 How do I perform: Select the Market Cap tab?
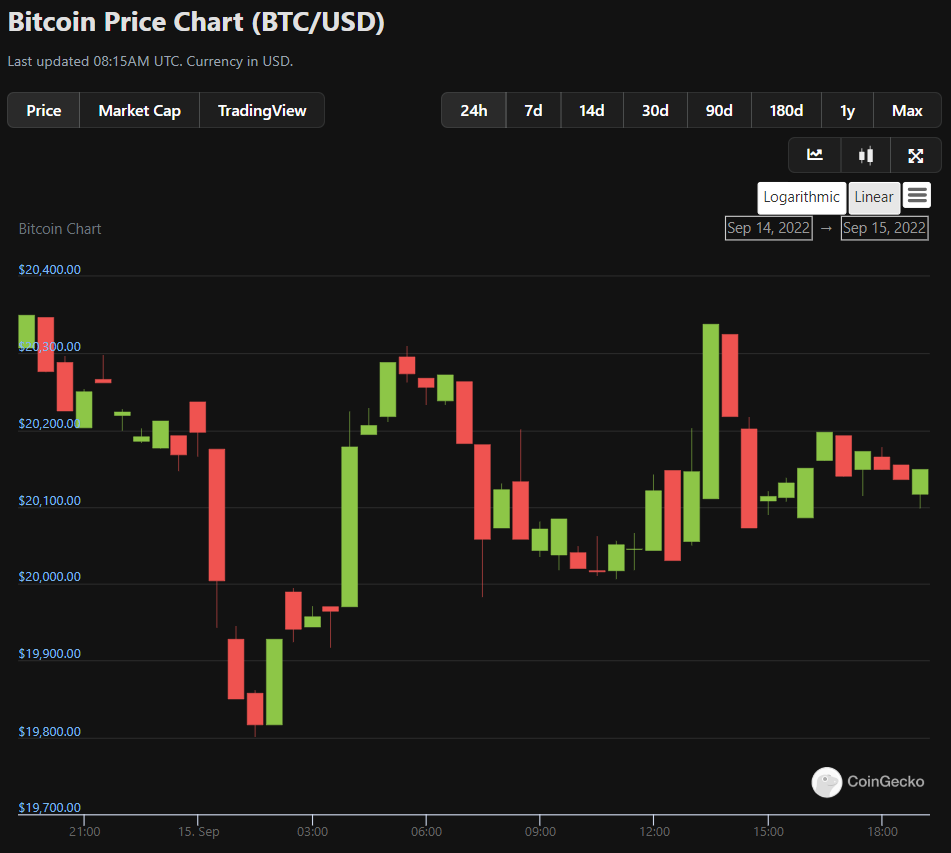pyautogui.click(x=139, y=110)
